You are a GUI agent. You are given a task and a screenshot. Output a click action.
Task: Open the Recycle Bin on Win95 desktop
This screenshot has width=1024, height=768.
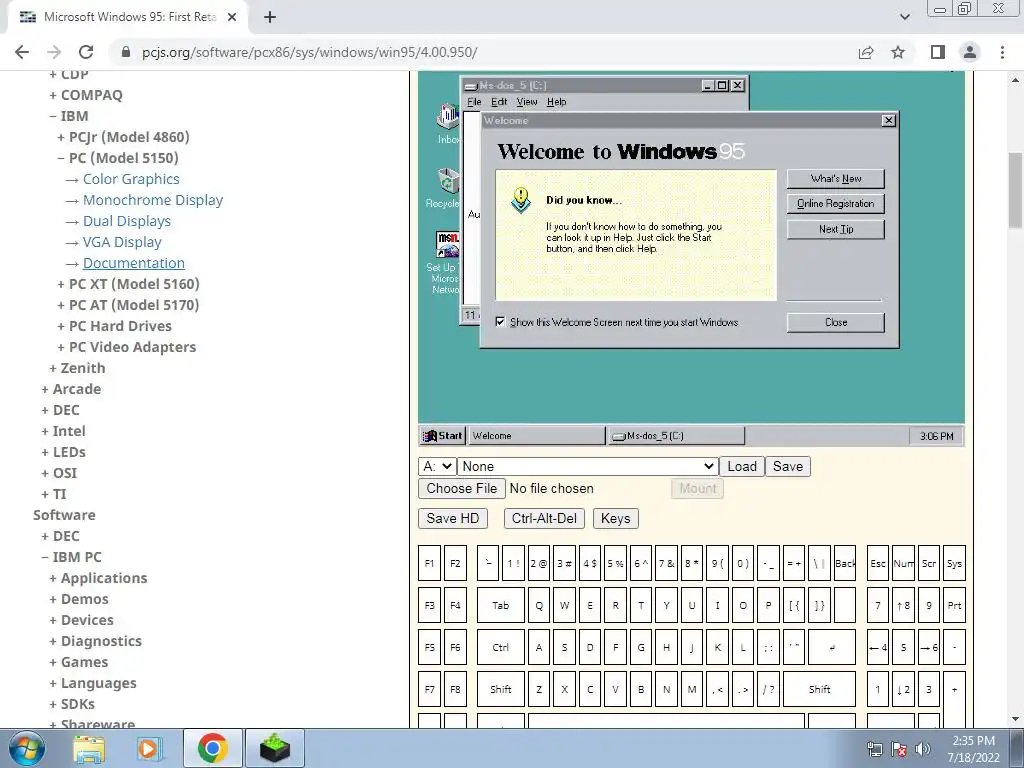point(445,188)
